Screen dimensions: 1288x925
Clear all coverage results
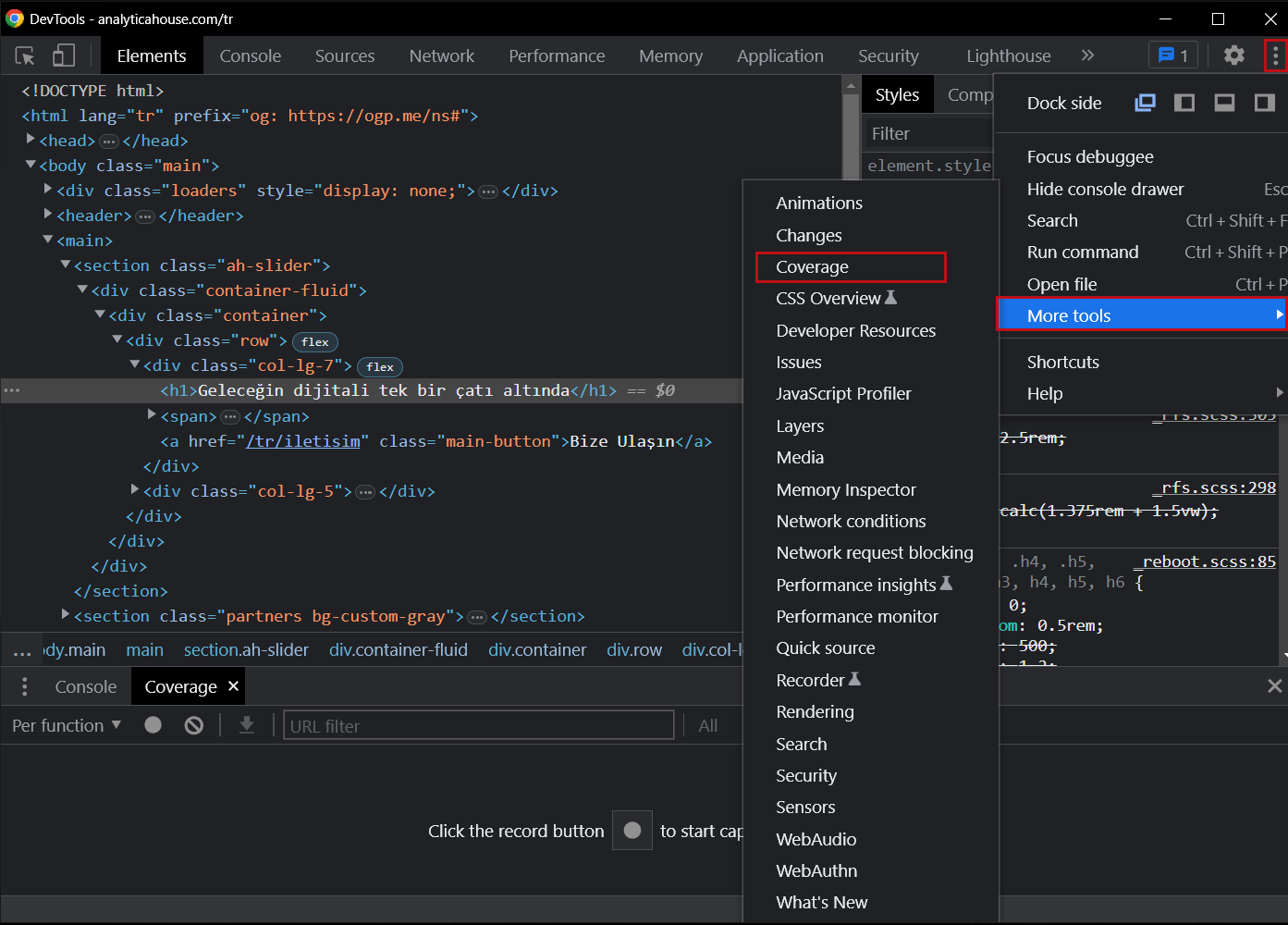coord(194,725)
